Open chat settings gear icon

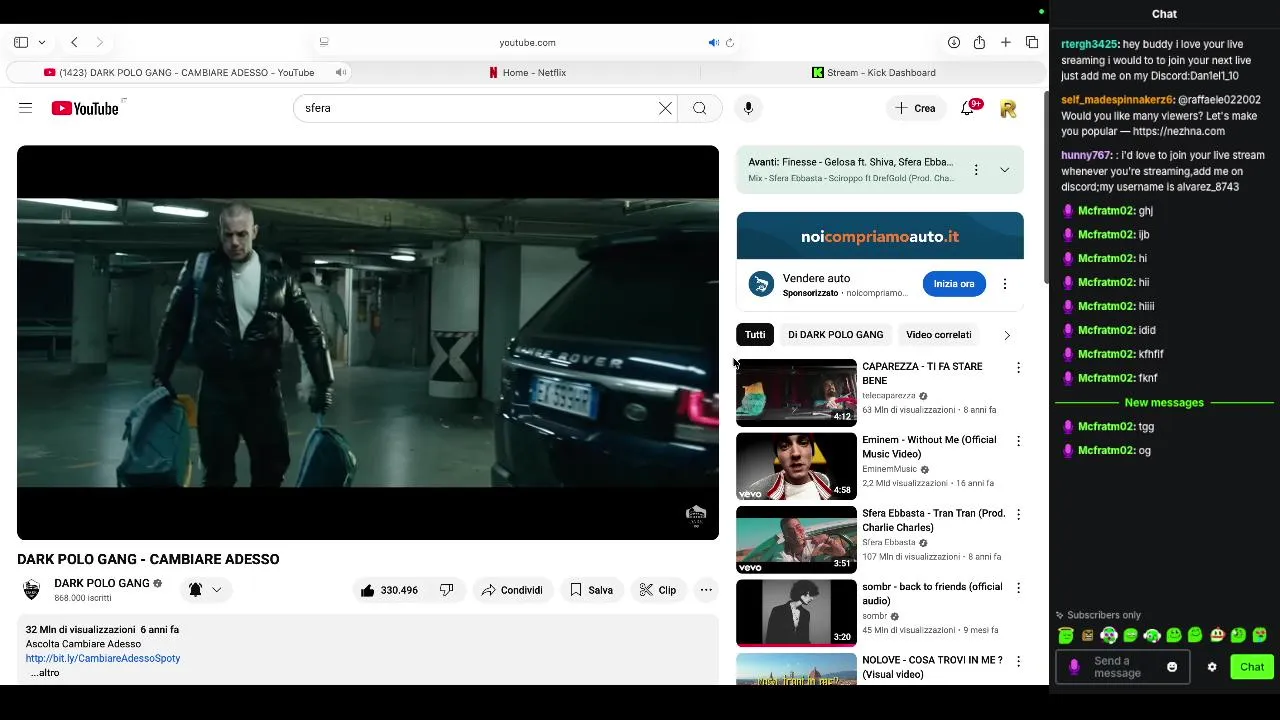pyautogui.click(x=1212, y=667)
